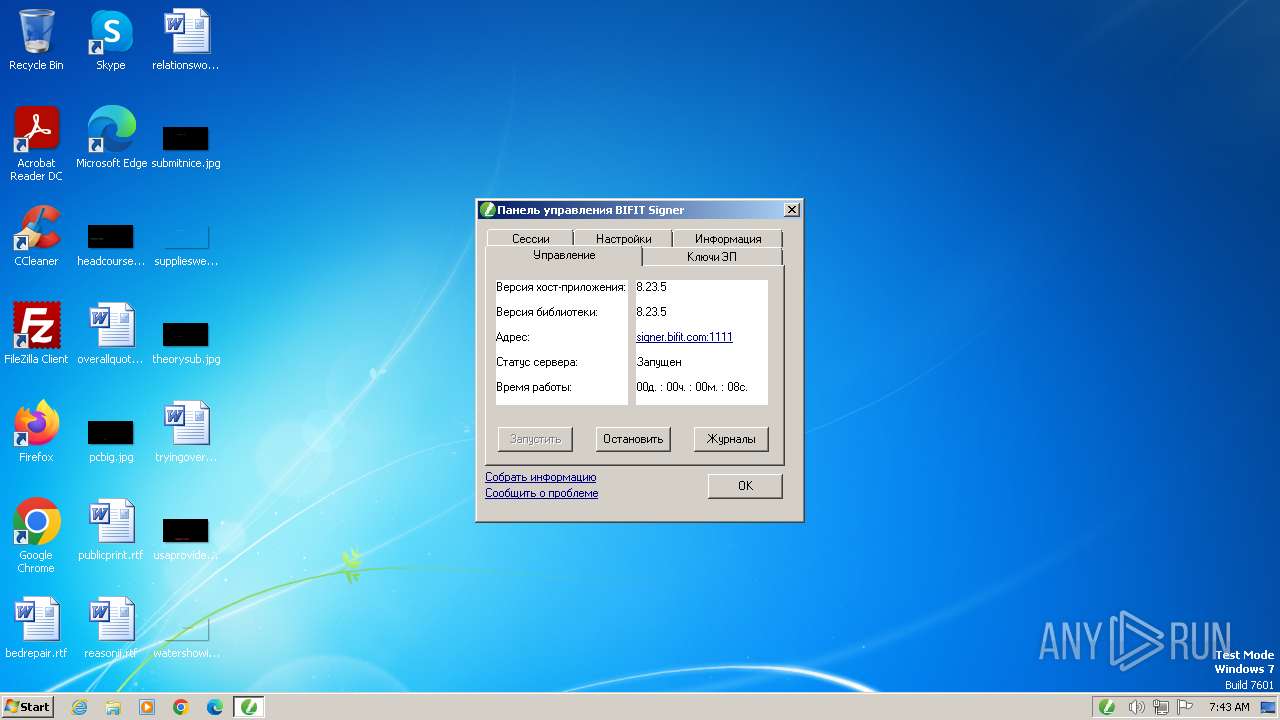
Task: Click the BIFIT Signer title bar icon
Action: 488,210
